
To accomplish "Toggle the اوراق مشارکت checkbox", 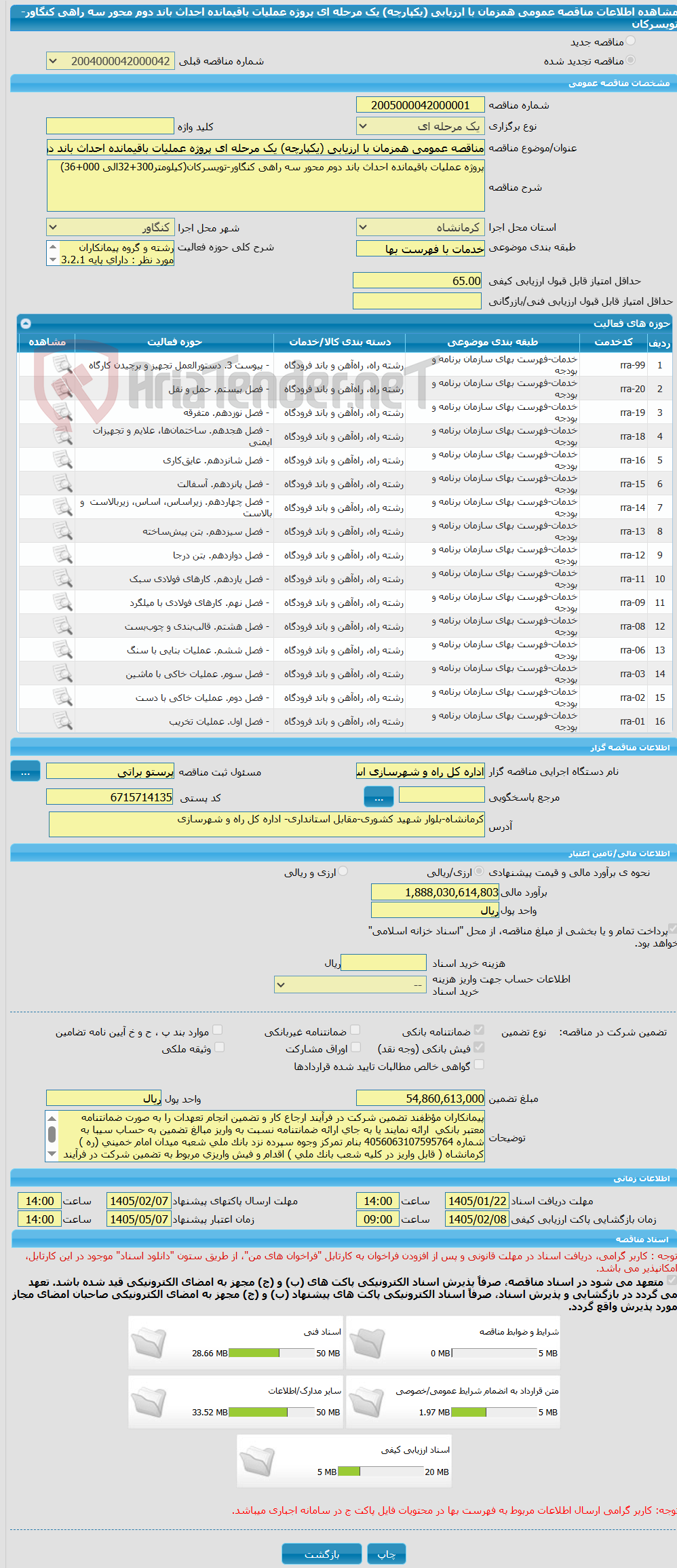I will coord(355,1047).
